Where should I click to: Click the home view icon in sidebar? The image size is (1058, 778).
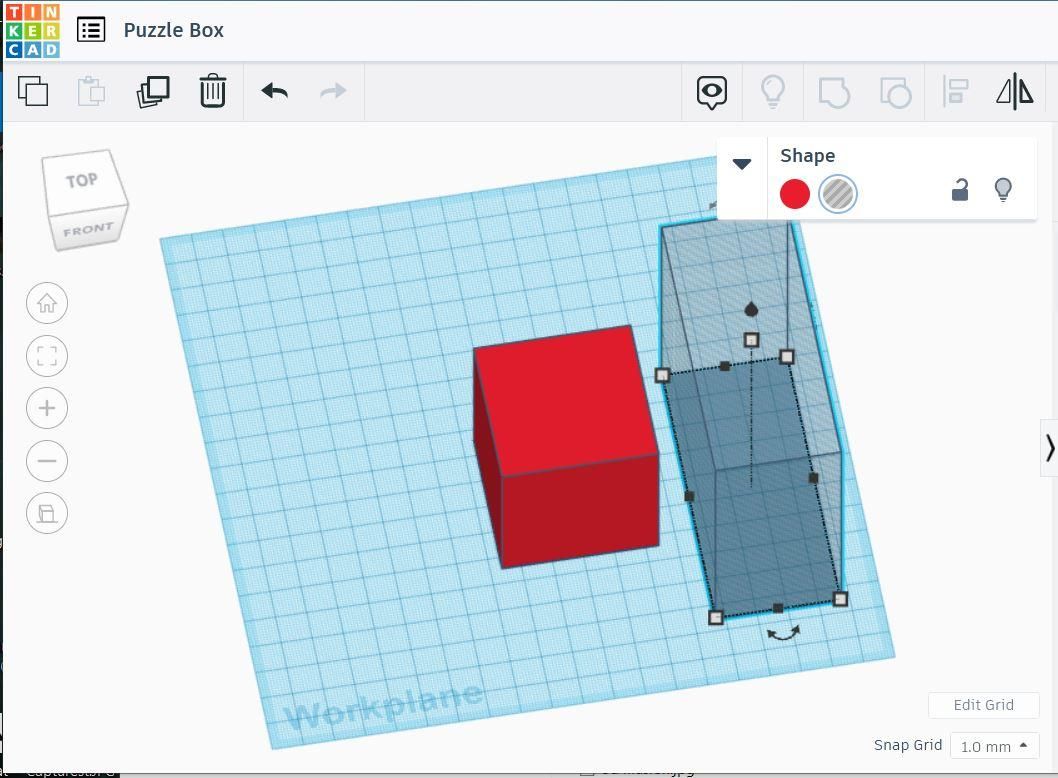[47, 303]
